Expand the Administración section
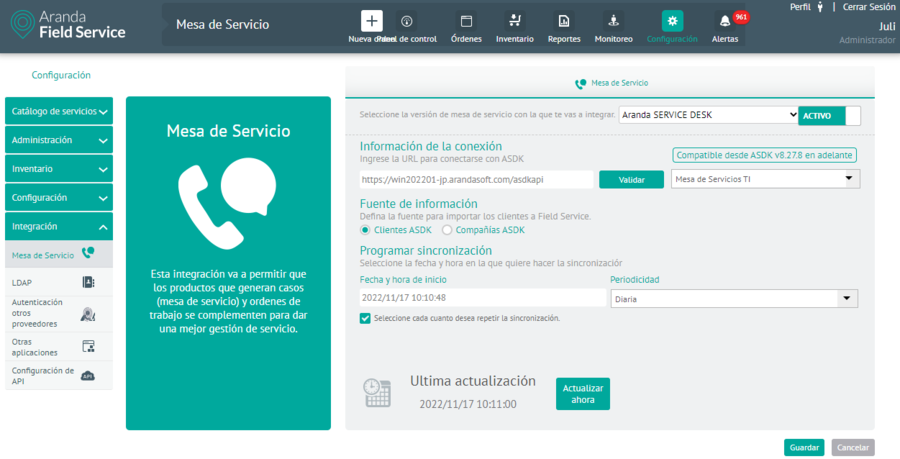Screen dimensions: 900x459 click(59, 140)
